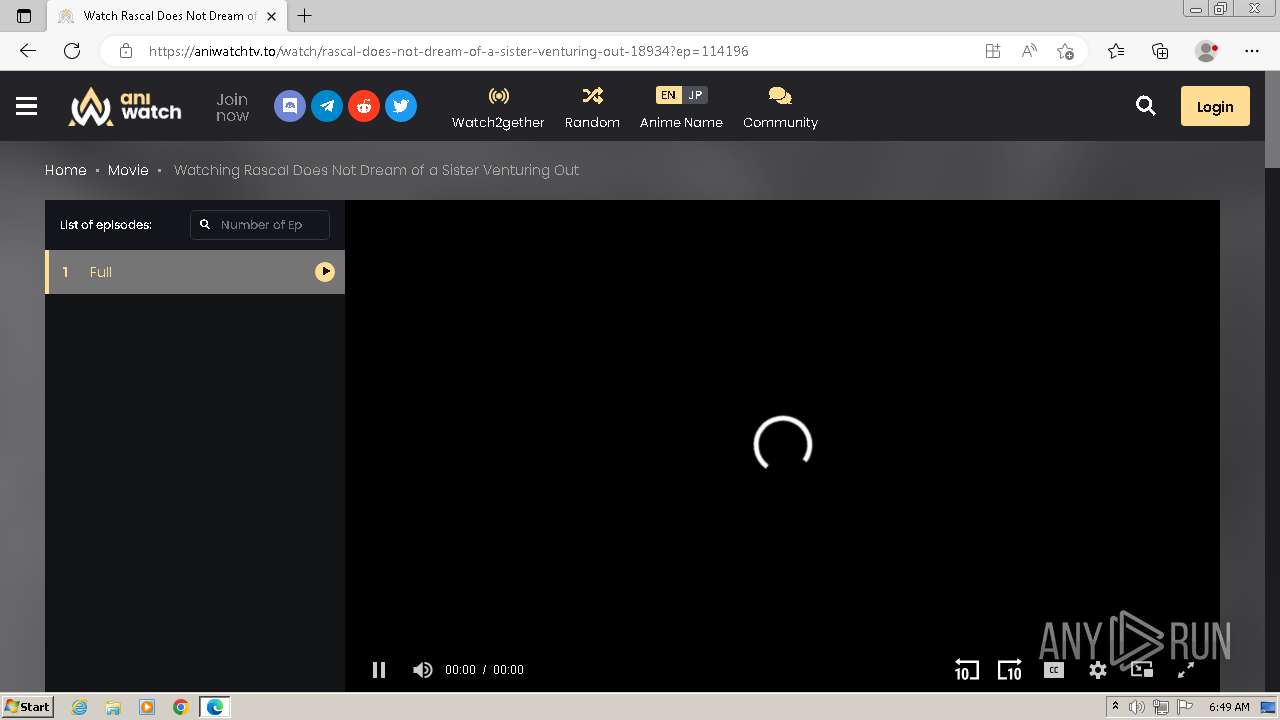Open the Telegram channel link
This screenshot has width=1280, height=720.
point(327,106)
